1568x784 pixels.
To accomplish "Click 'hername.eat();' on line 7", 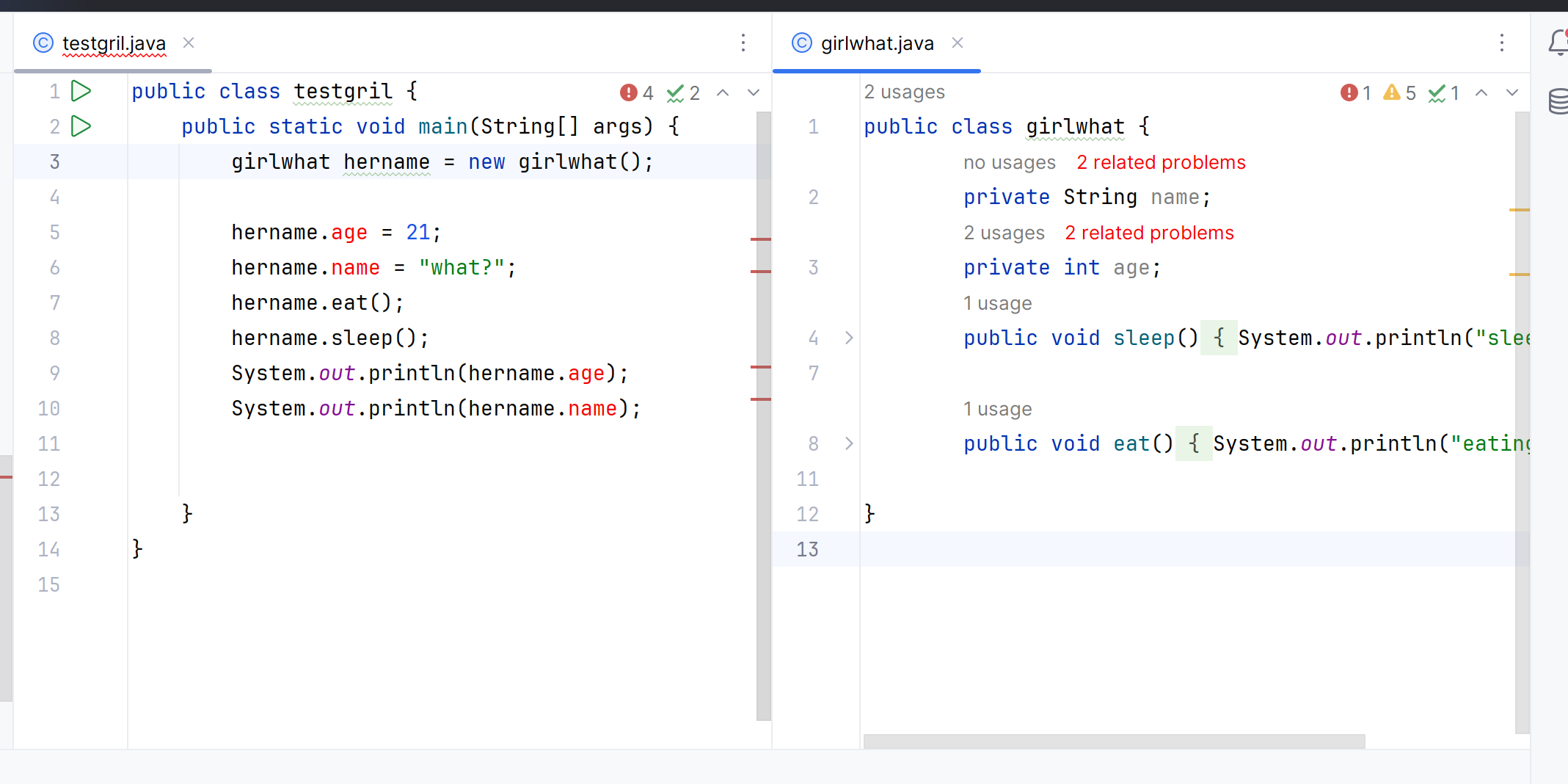I will (318, 303).
